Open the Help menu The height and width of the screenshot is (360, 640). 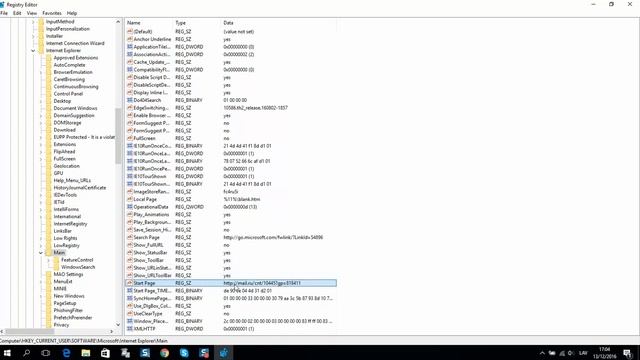point(72,13)
